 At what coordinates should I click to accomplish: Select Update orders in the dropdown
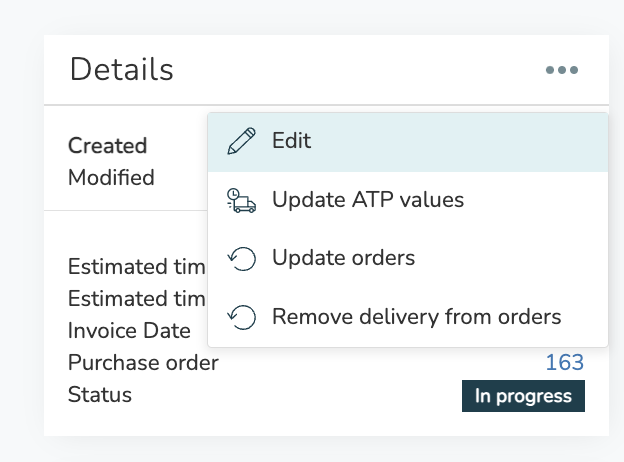pyautogui.click(x=408, y=259)
